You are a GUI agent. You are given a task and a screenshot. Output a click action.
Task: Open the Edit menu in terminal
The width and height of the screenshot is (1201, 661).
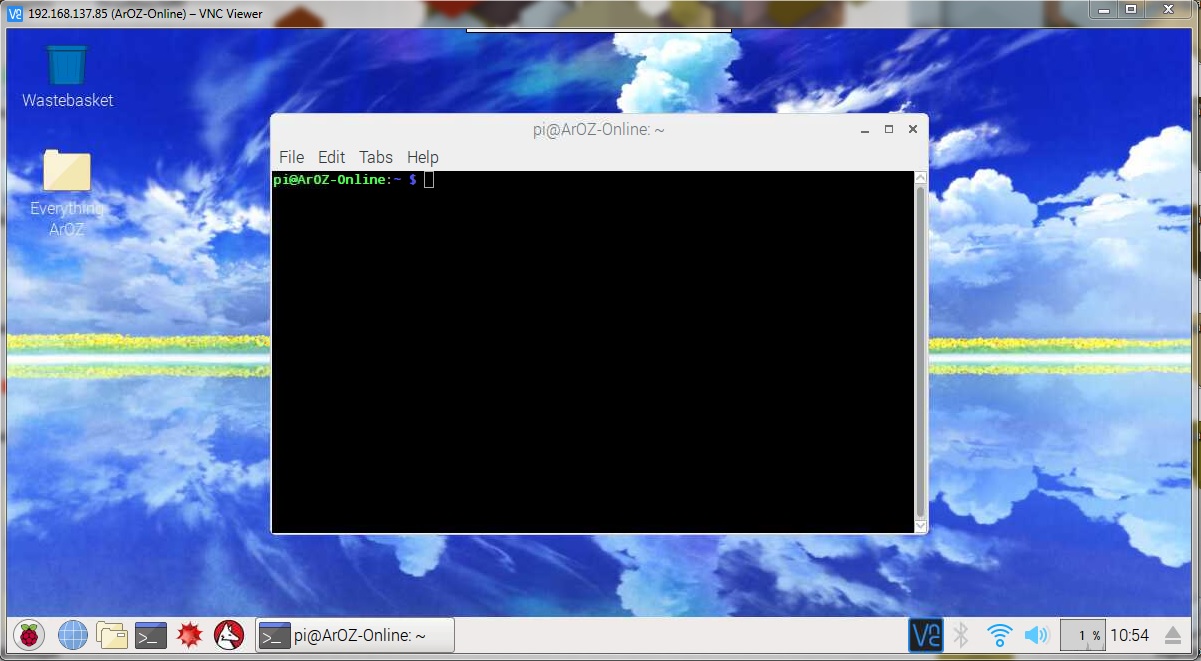tap(331, 157)
